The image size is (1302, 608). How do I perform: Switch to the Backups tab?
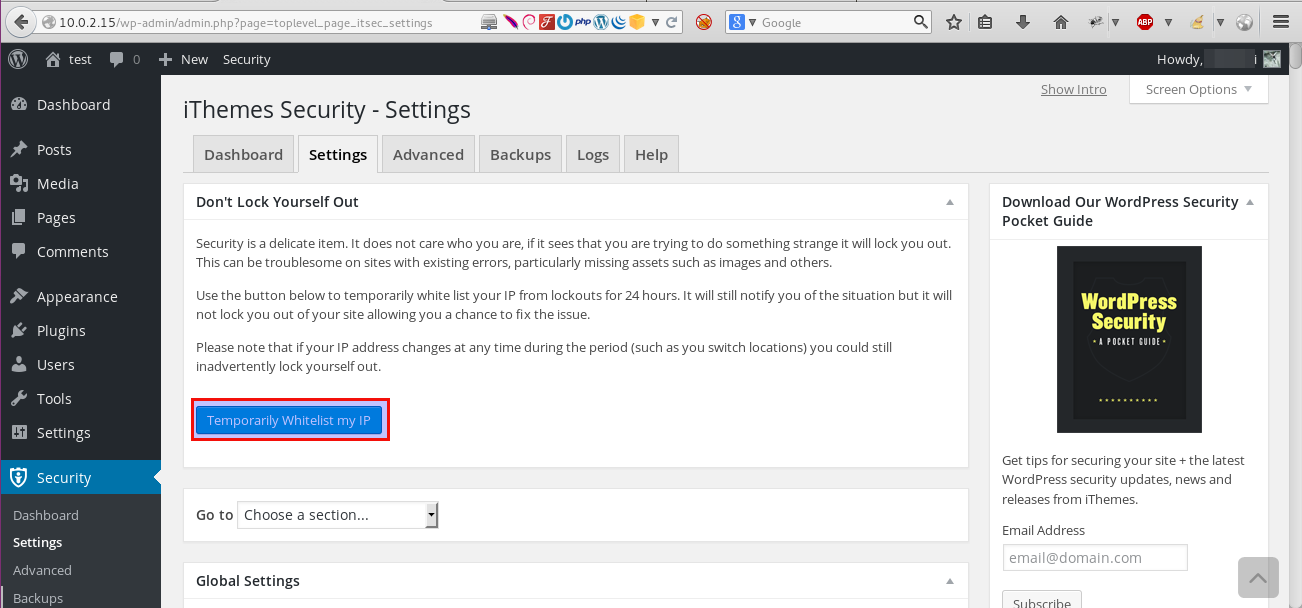520,155
